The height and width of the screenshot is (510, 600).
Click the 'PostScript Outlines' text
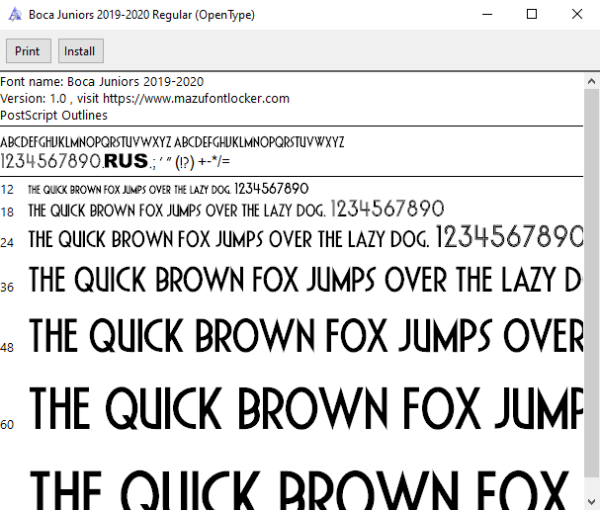pyautogui.click(x=54, y=115)
